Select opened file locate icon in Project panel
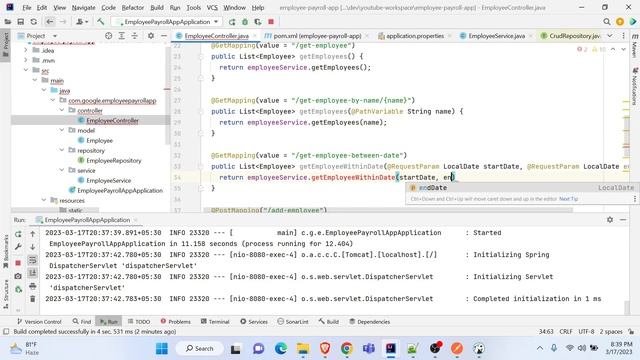This screenshot has width=640, height=360. [108, 36]
